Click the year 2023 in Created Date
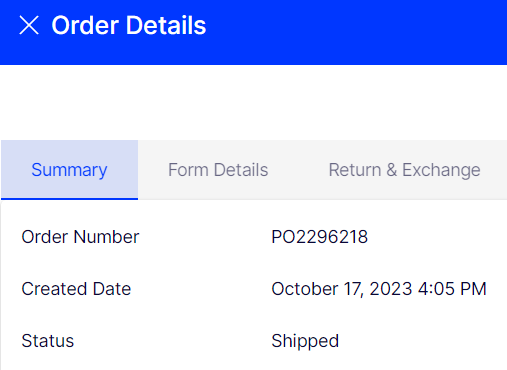The image size is (507, 370). click(391, 289)
